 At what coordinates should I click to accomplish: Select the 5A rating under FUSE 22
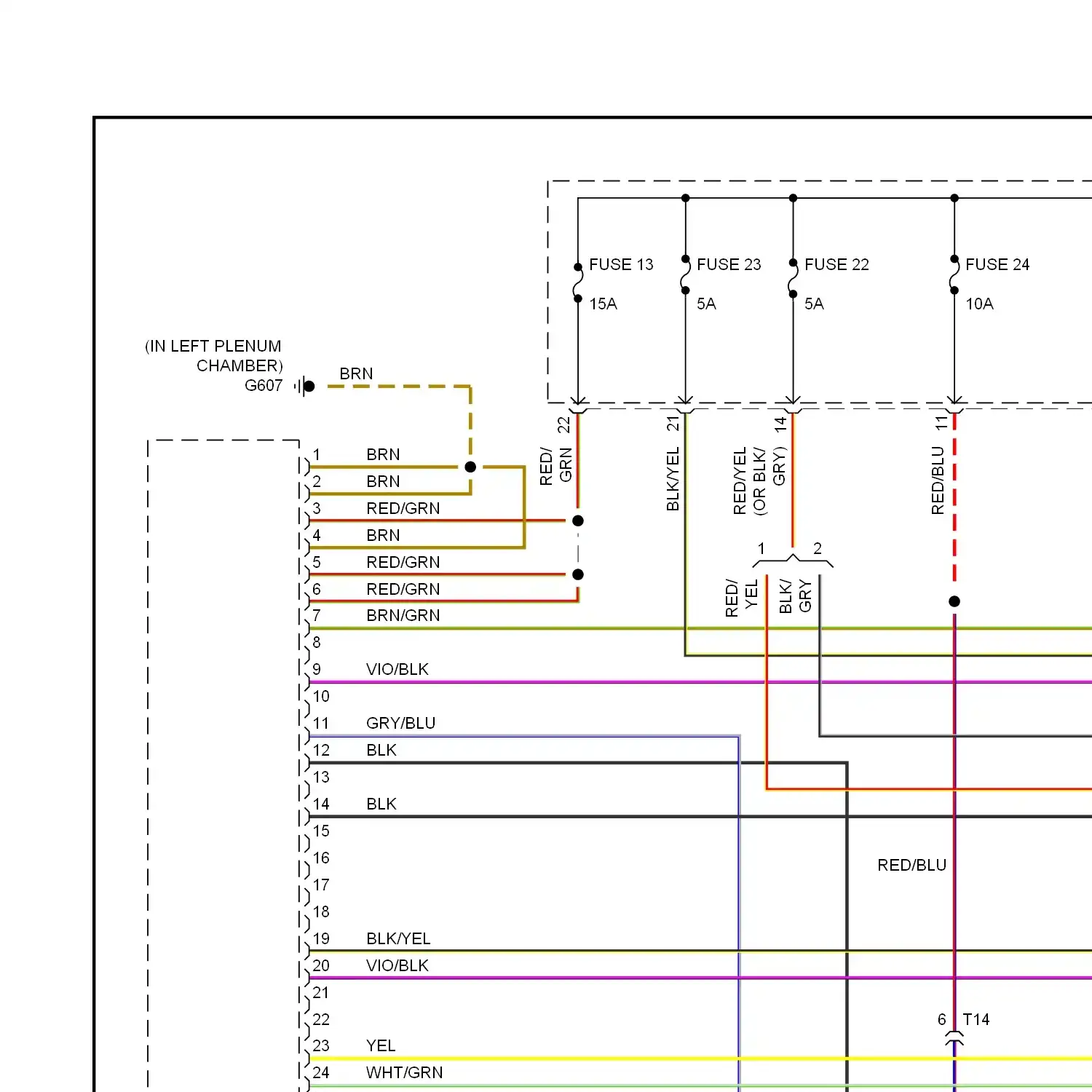click(814, 304)
